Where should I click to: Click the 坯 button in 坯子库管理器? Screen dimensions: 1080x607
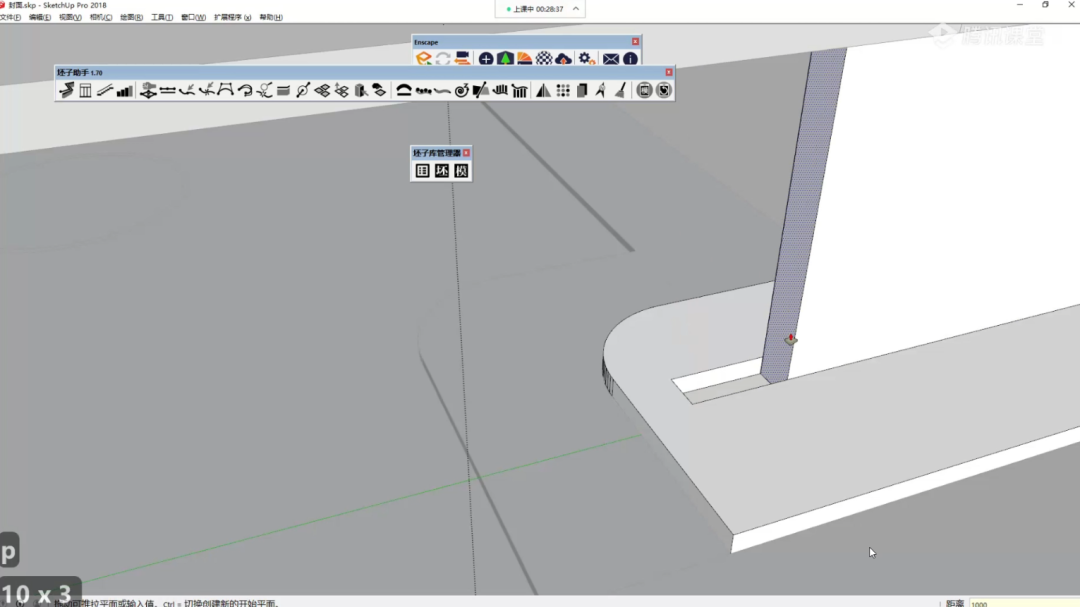pos(442,171)
